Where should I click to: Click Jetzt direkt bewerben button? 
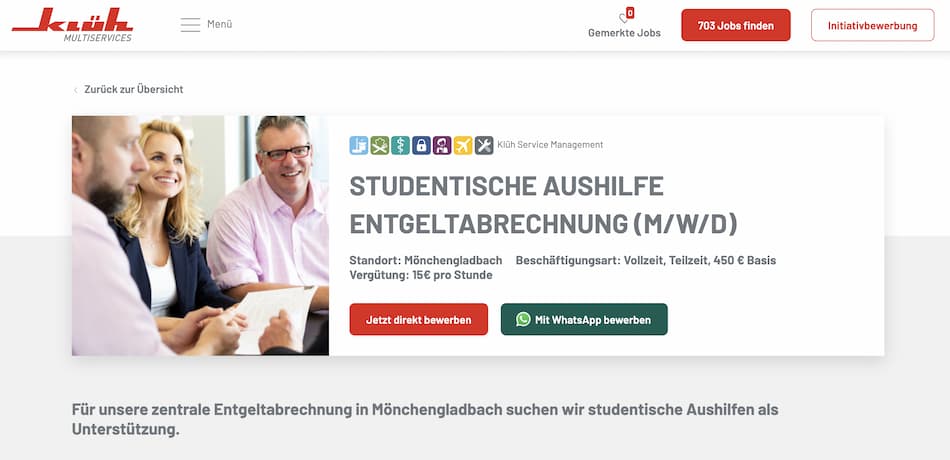click(x=419, y=319)
